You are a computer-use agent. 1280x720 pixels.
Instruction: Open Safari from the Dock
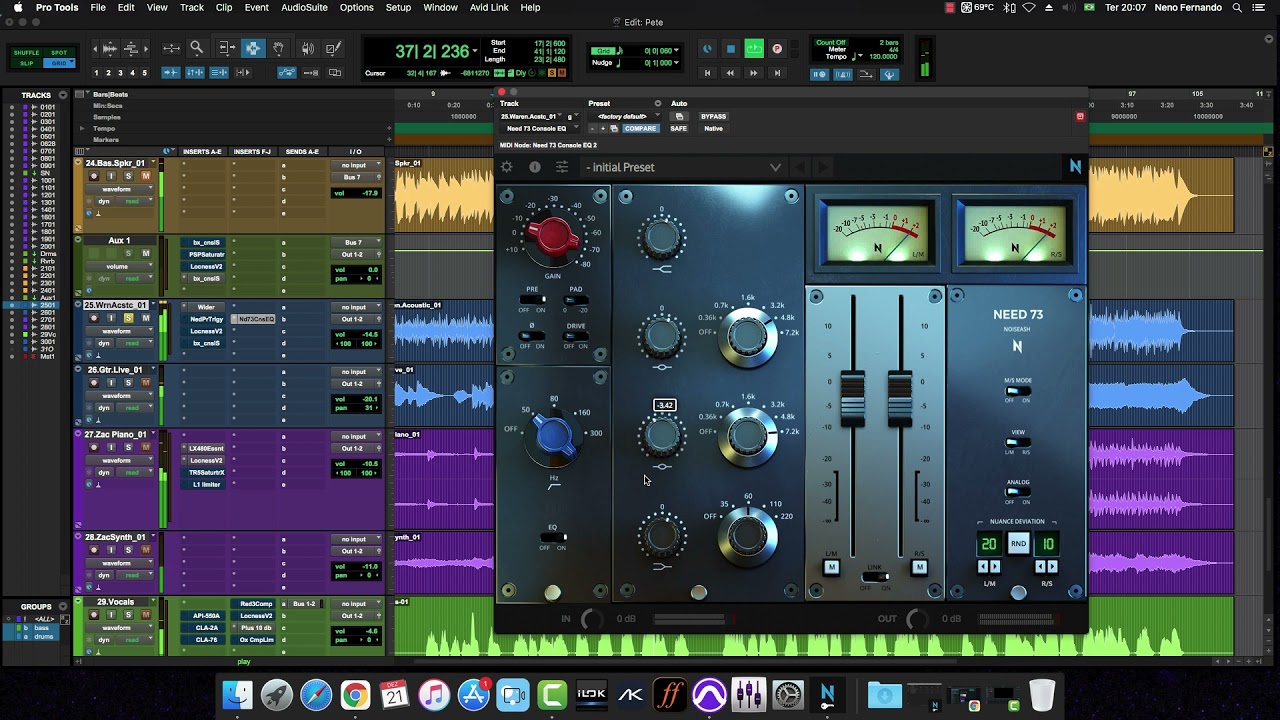316,695
